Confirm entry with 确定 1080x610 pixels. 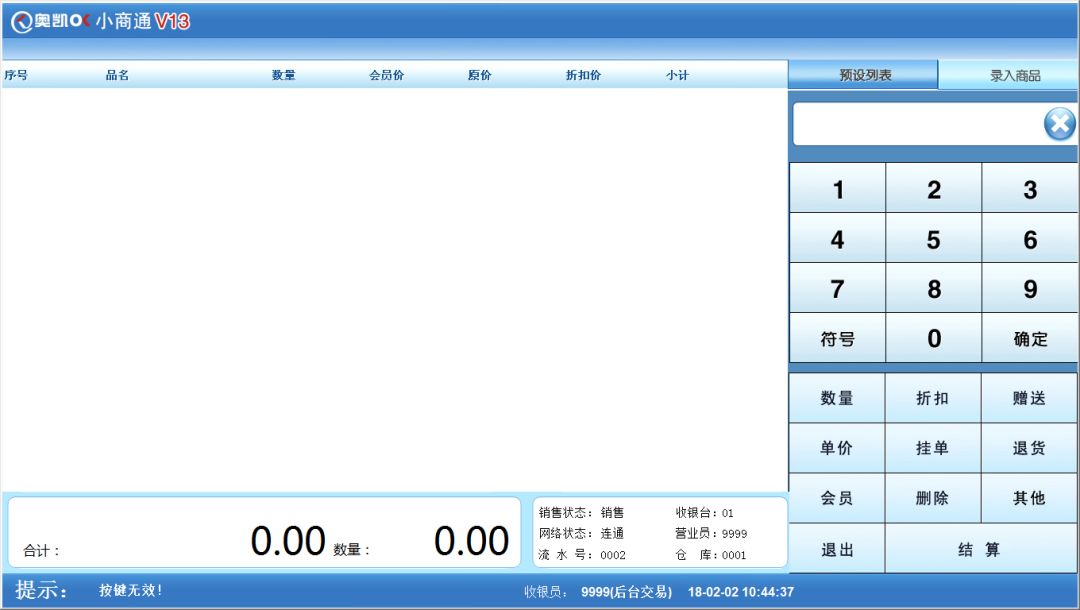[1030, 338]
